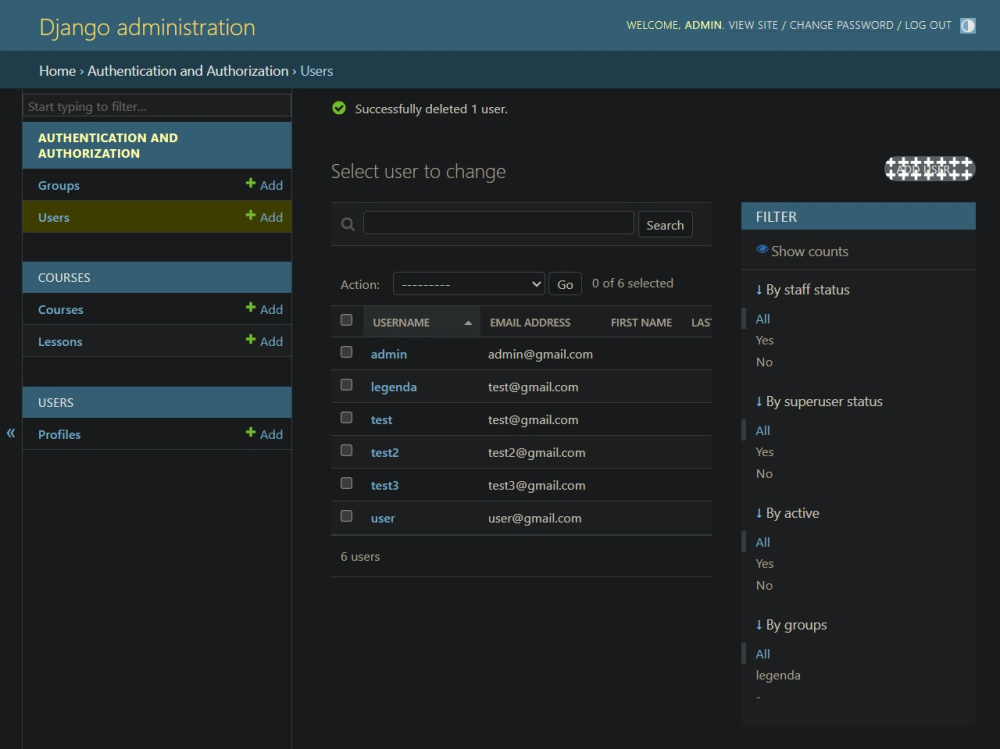Click the plus Add icon for Lessons

(251, 339)
